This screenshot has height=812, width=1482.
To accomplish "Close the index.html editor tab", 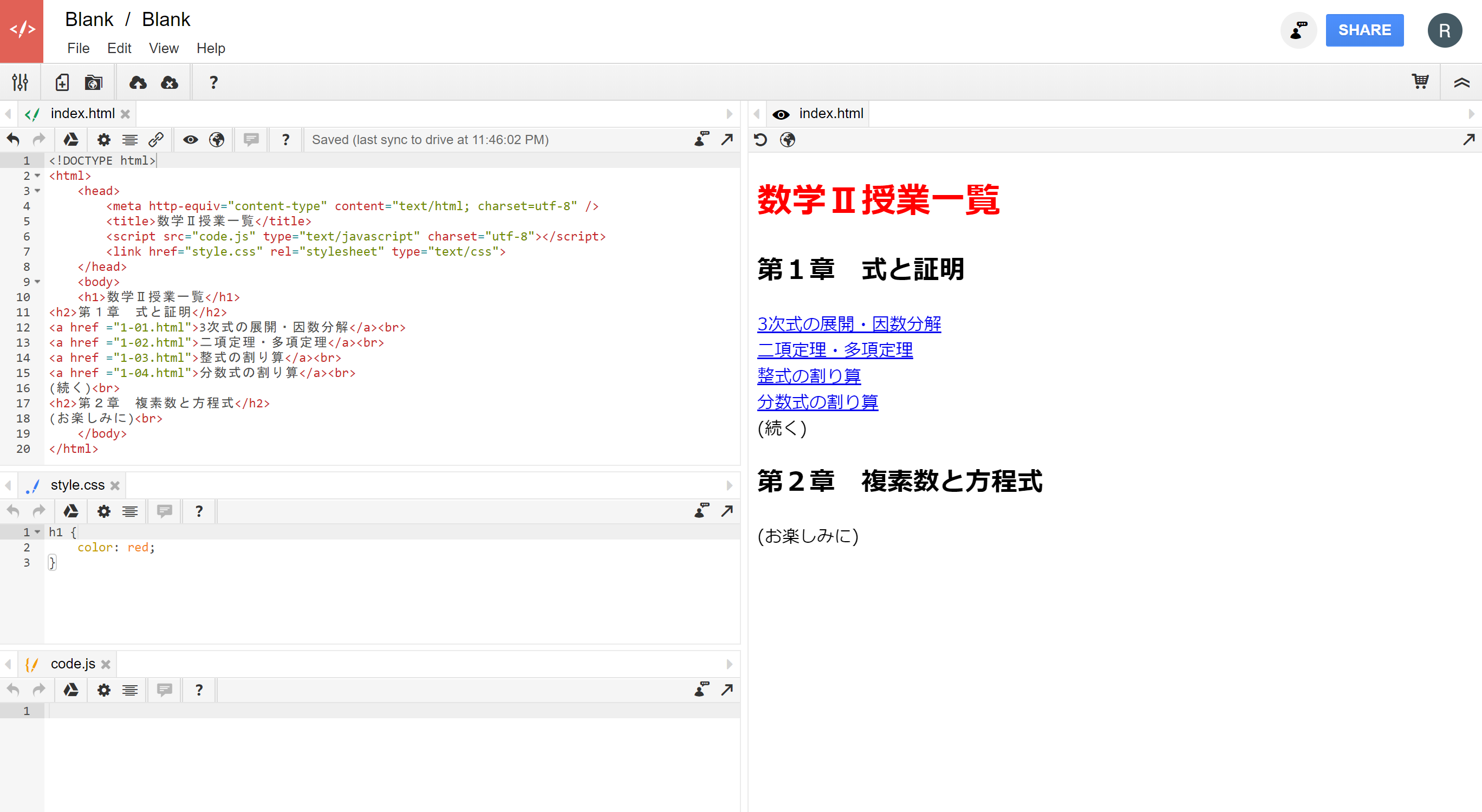I will click(x=125, y=114).
